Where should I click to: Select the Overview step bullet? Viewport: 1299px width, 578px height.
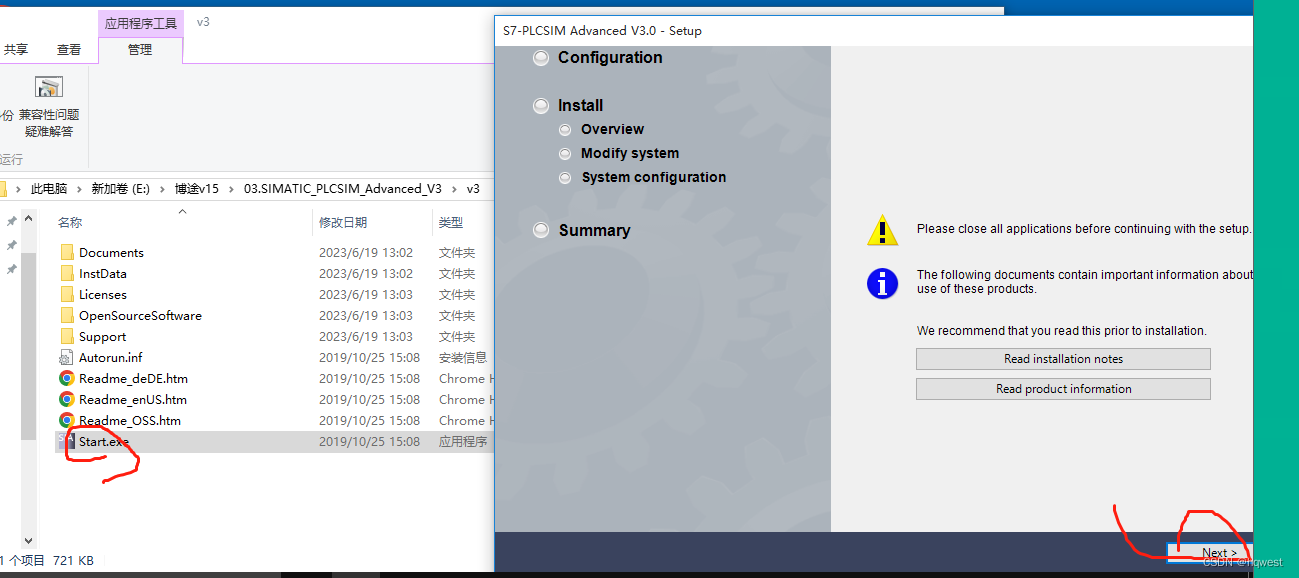[565, 129]
